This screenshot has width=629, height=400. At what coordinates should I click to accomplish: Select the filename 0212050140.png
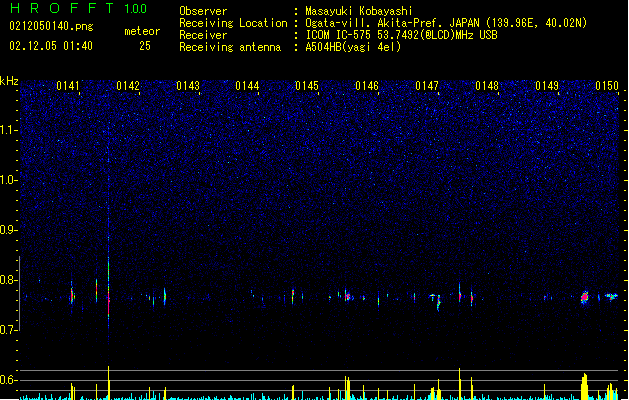point(51,26)
